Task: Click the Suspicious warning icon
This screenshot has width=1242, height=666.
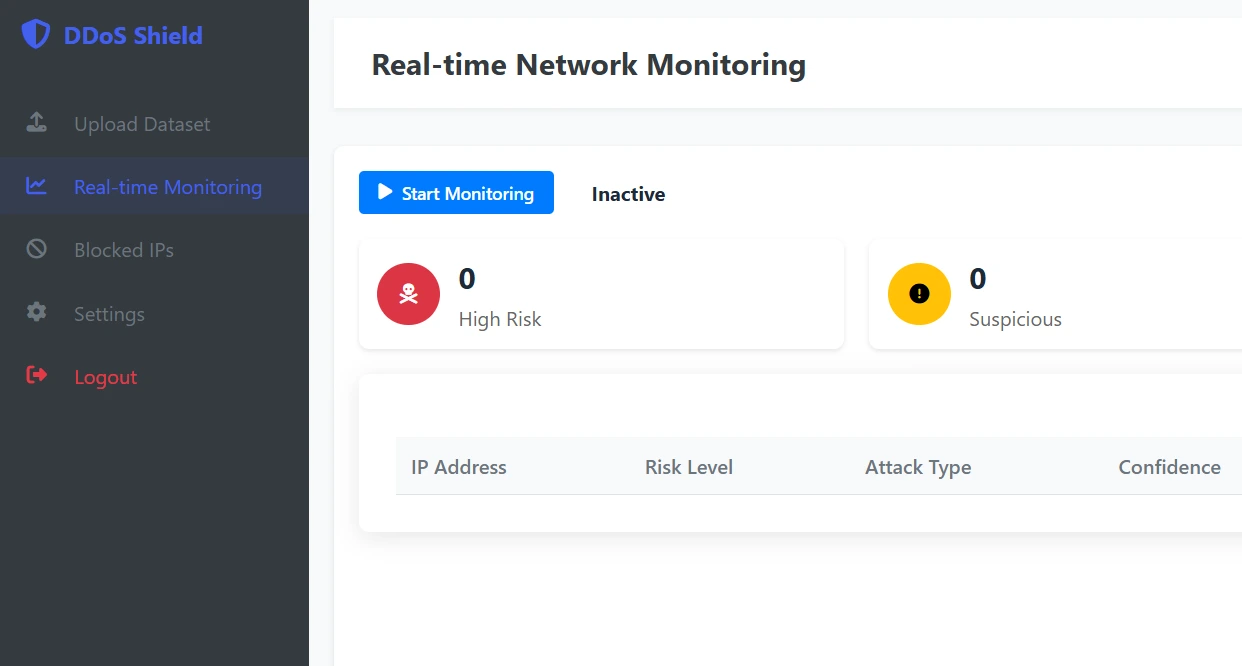Action: pos(919,294)
